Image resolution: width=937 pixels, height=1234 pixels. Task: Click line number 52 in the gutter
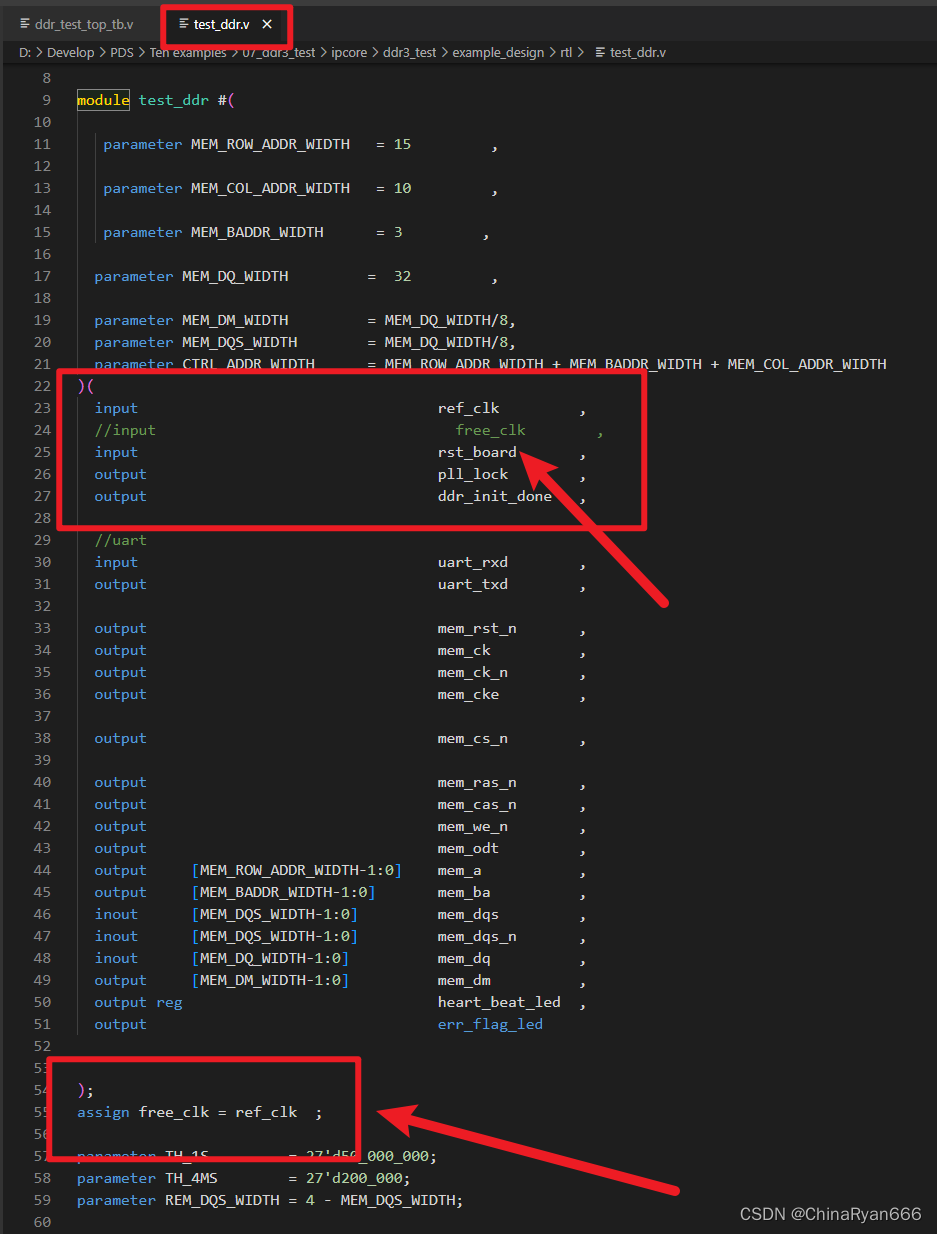coord(42,1046)
